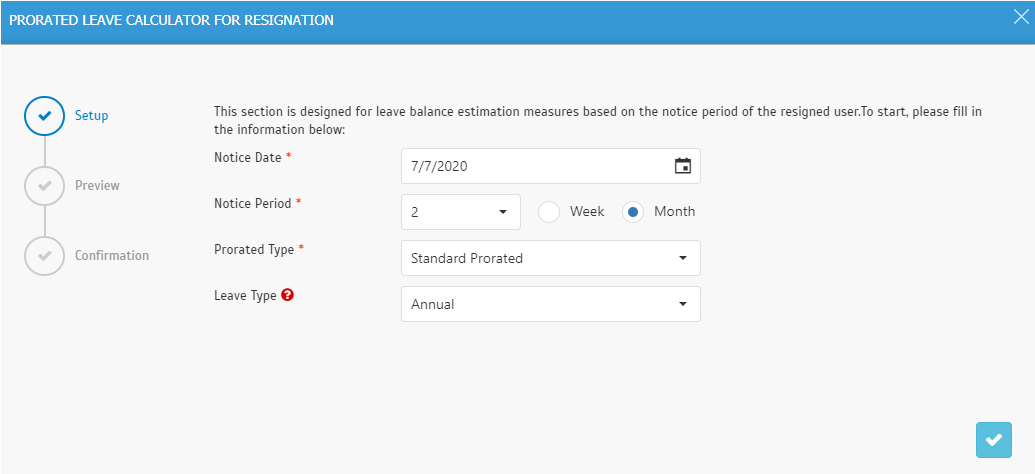This screenshot has width=1035, height=474.
Task: Select the Month radio button
Action: tap(633, 213)
